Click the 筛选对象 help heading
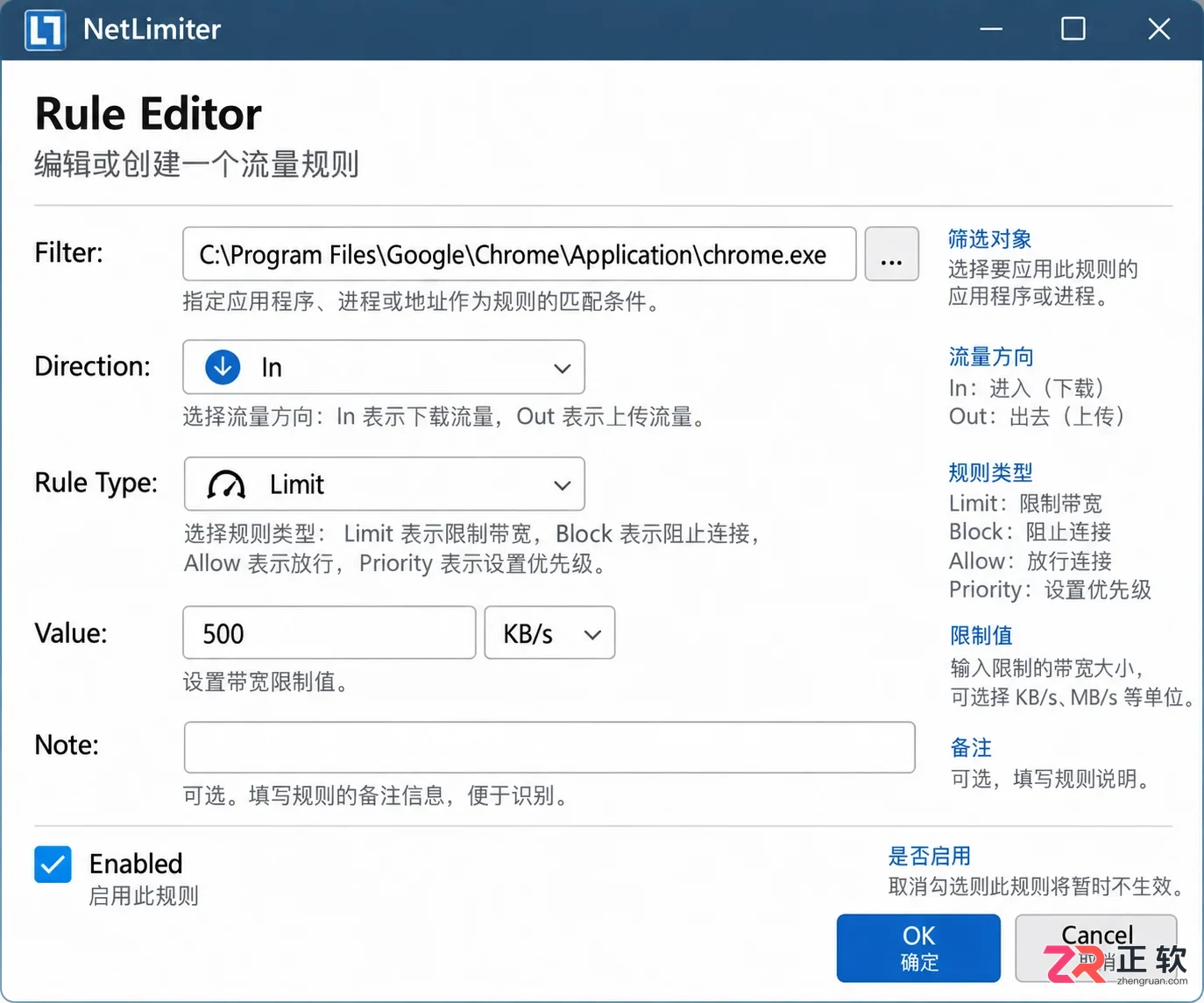This screenshot has width=1204, height=1003. pos(990,238)
